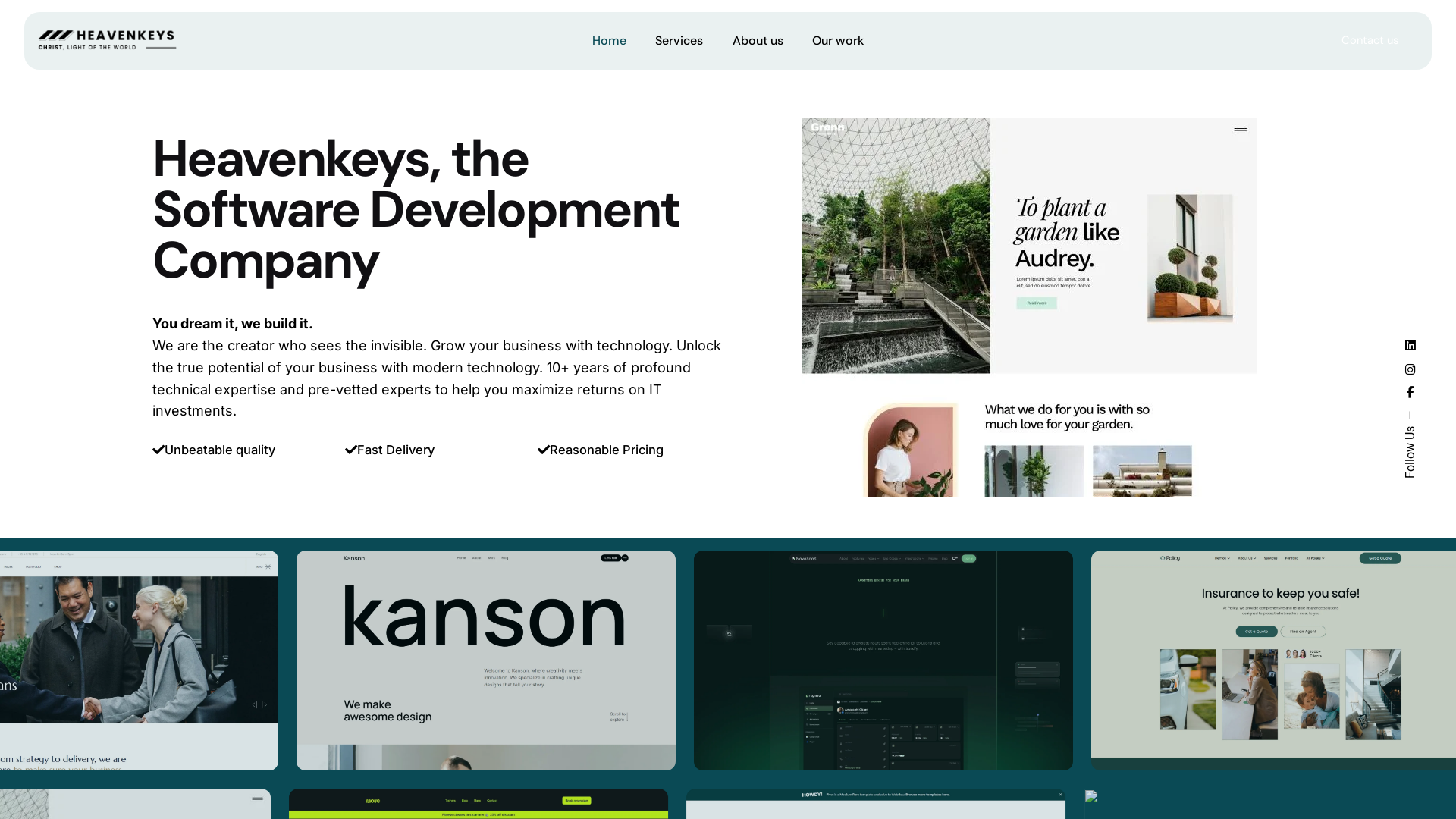
Task: Open the lime green portfolio thumbnail
Action: 478,804
